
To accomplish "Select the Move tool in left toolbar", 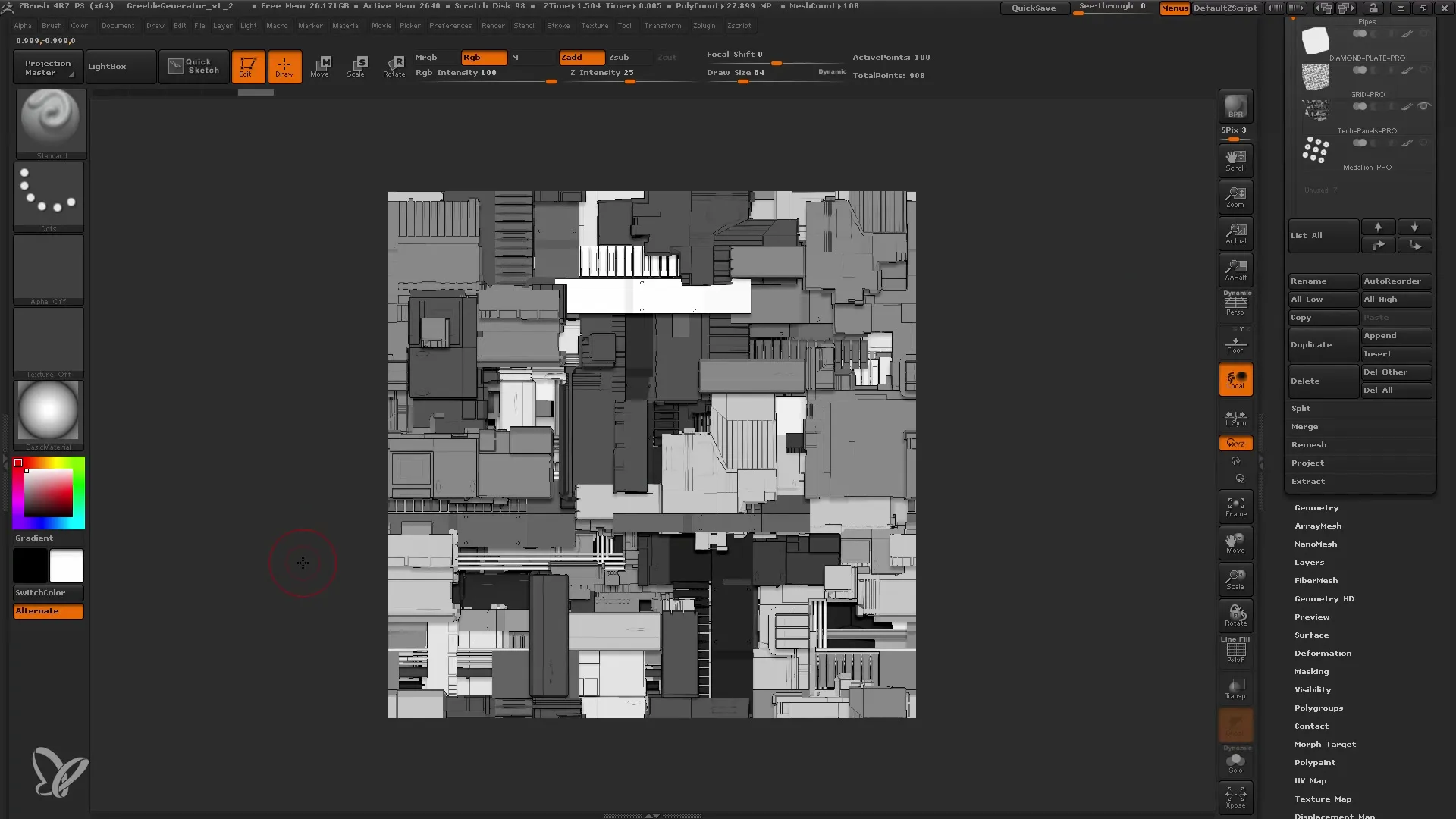I will point(320,65).
